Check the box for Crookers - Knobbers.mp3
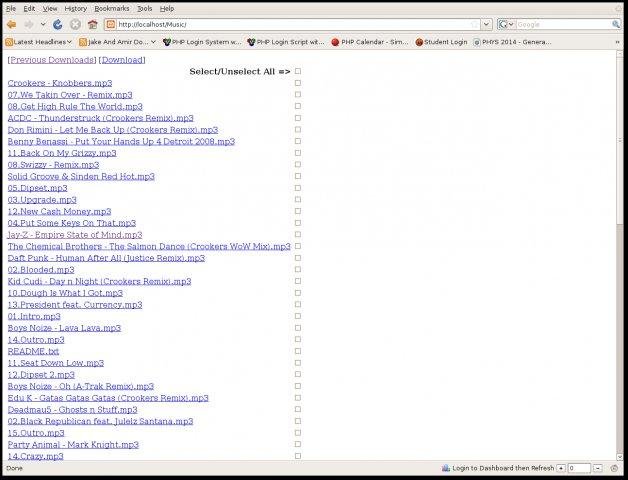628x480 pixels. pos(298,83)
